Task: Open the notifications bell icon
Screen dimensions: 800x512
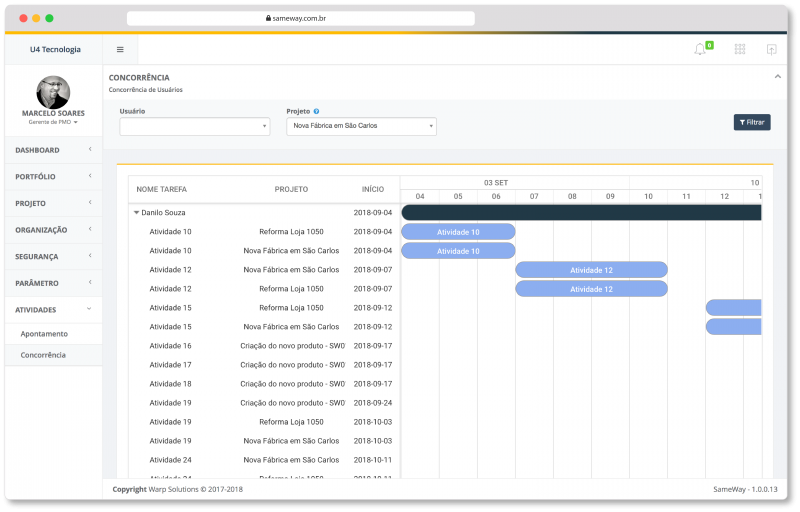Action: click(x=700, y=49)
